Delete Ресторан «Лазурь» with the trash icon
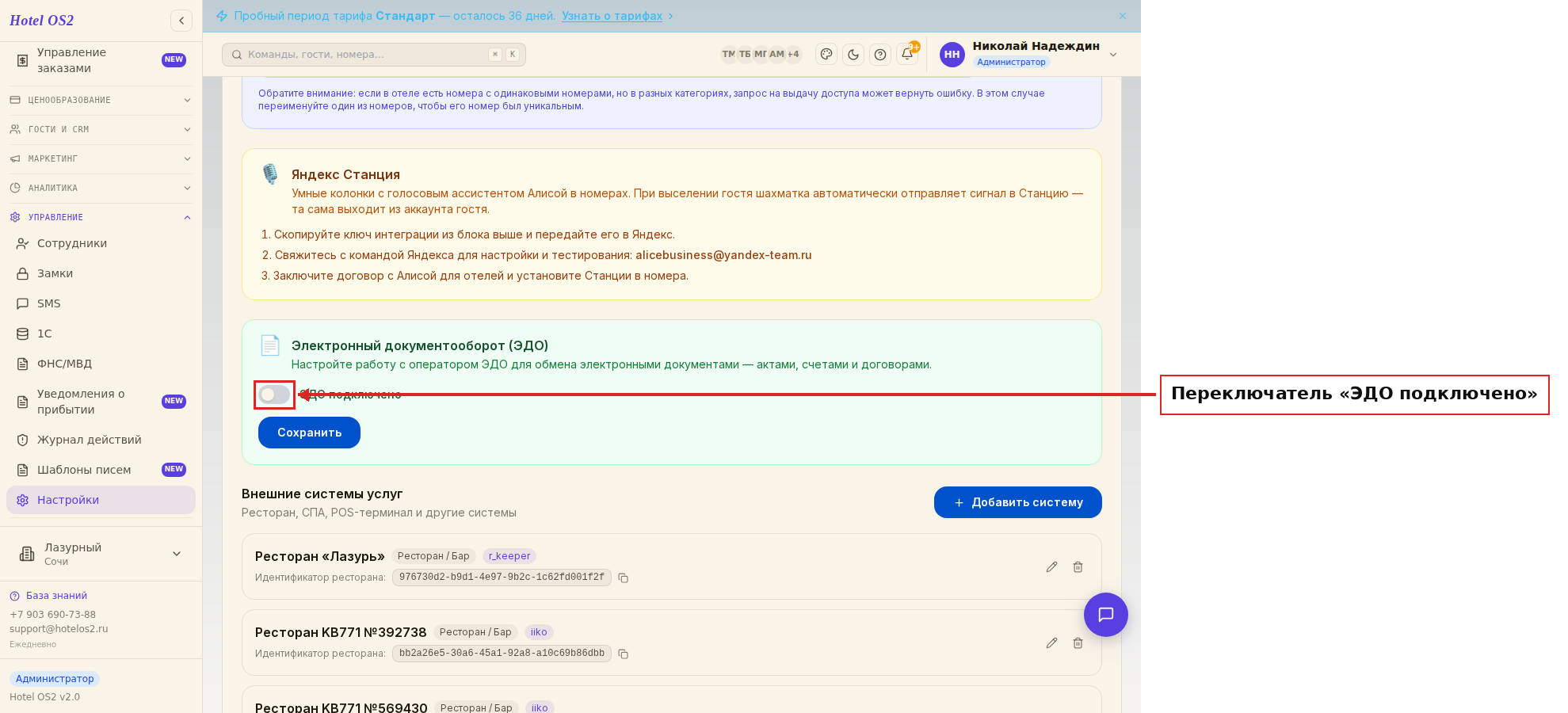 click(x=1078, y=566)
